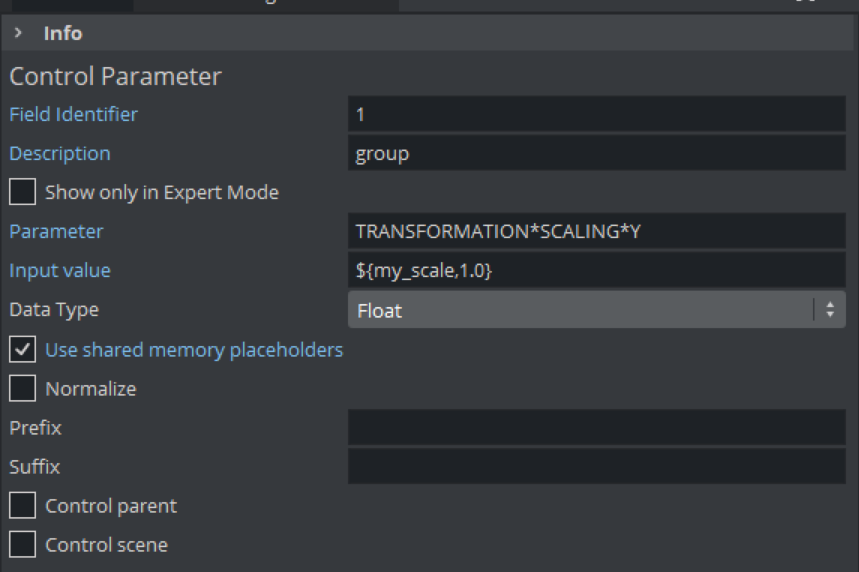This screenshot has height=572, width=859.
Task: Click the Data Type label text
Action: point(54,310)
